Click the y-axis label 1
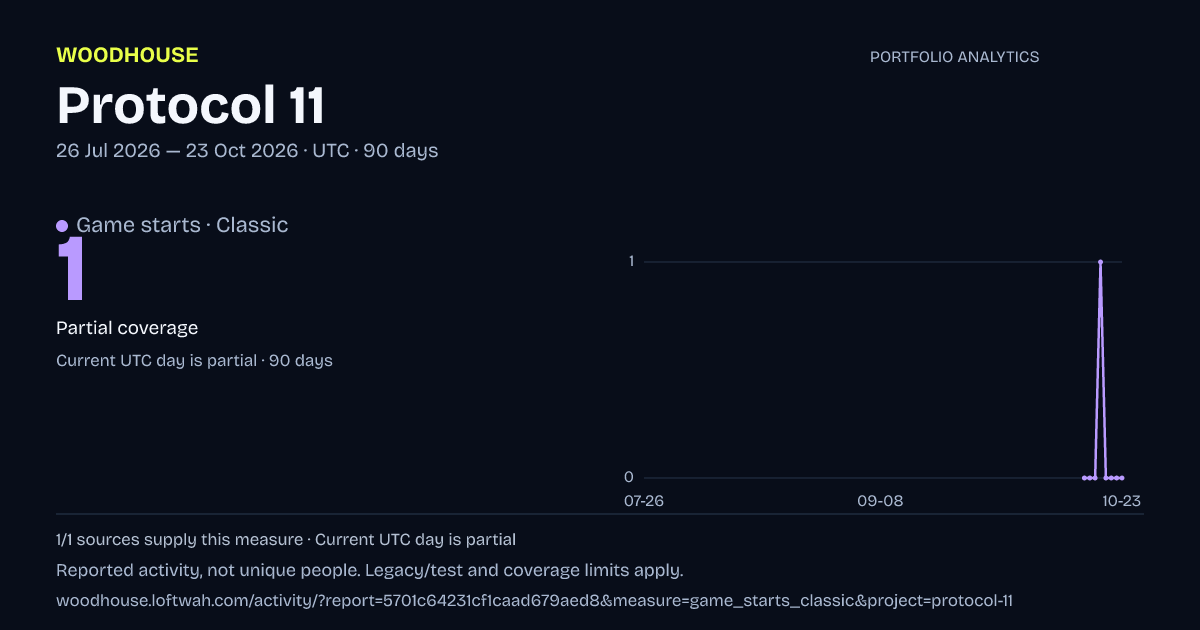 coord(631,262)
